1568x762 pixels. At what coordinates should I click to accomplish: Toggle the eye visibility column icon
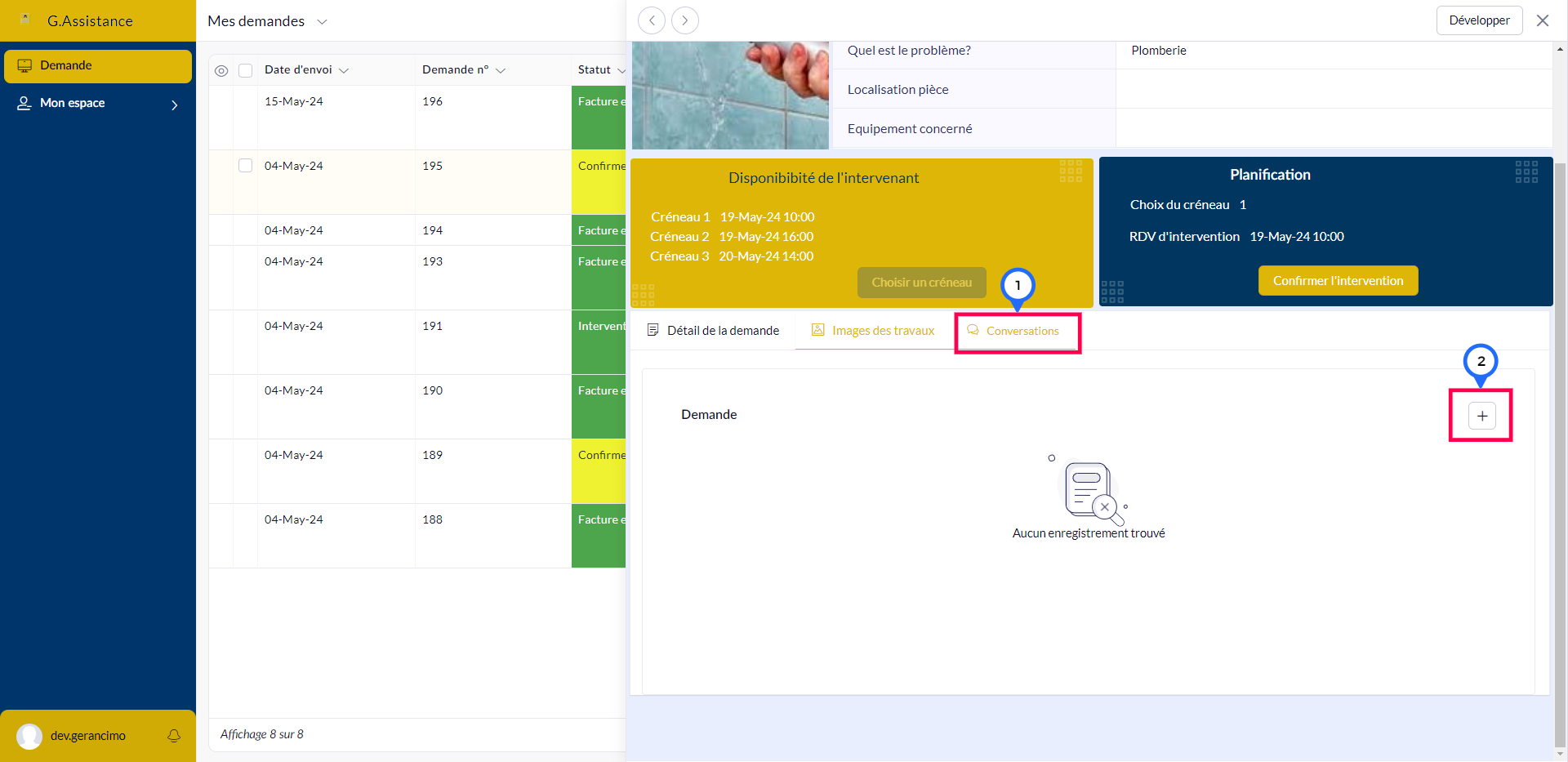point(221,71)
